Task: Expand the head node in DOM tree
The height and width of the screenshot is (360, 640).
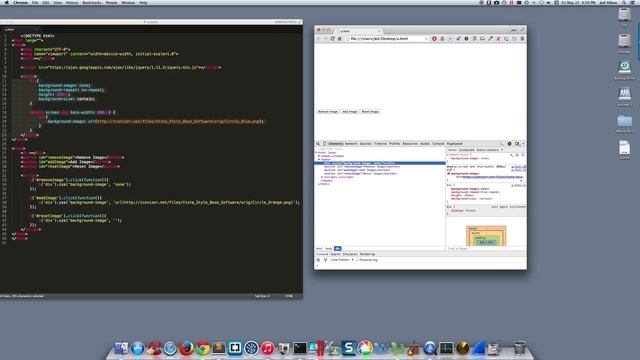Action: [x=319, y=156]
